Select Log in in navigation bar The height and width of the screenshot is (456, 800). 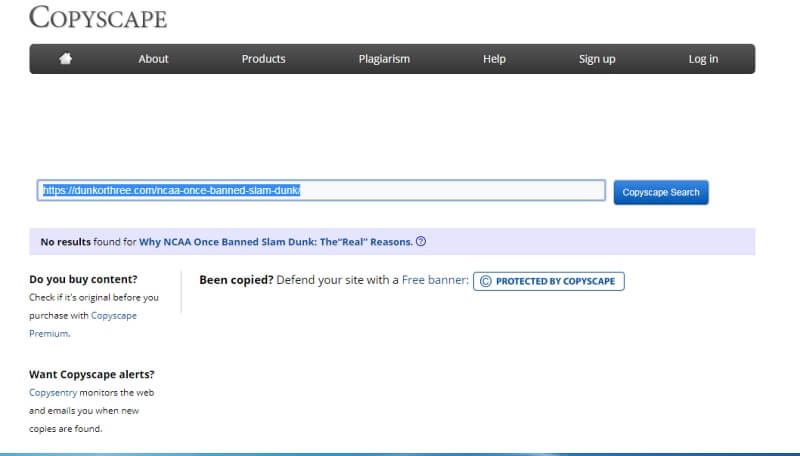coord(703,59)
